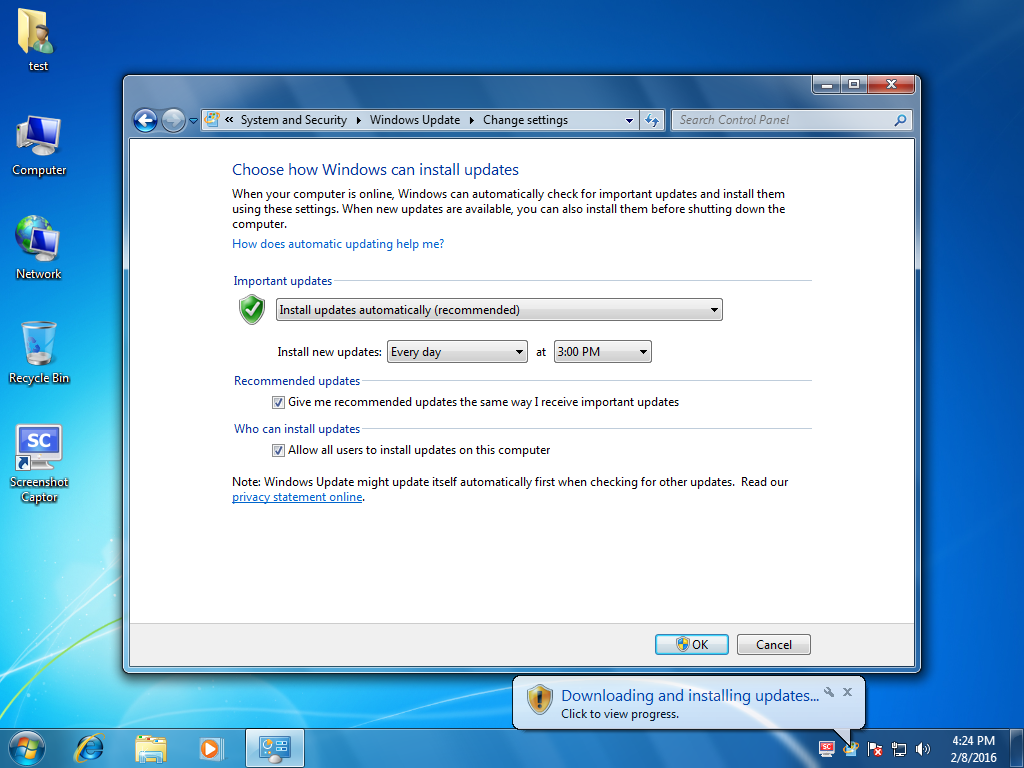Launch Internet Explorer from the taskbar
Image resolution: width=1024 pixels, height=768 pixels.
[x=89, y=748]
